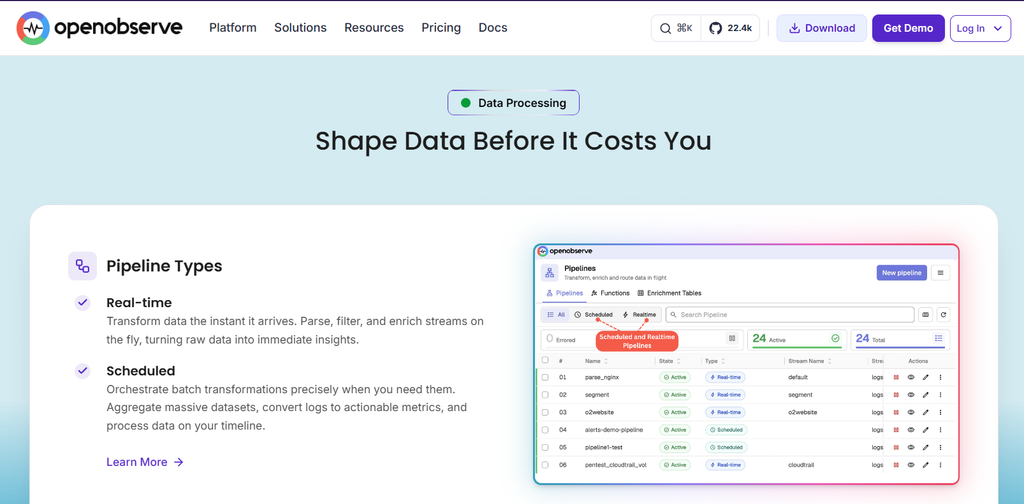Open the more-options menu for parse_nginx
1024x504 pixels.
coord(940,377)
